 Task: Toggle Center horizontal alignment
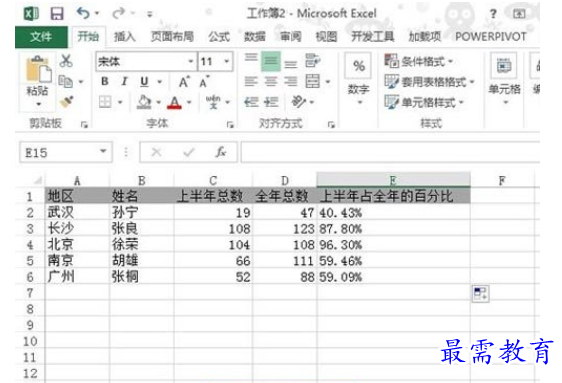tap(271, 82)
